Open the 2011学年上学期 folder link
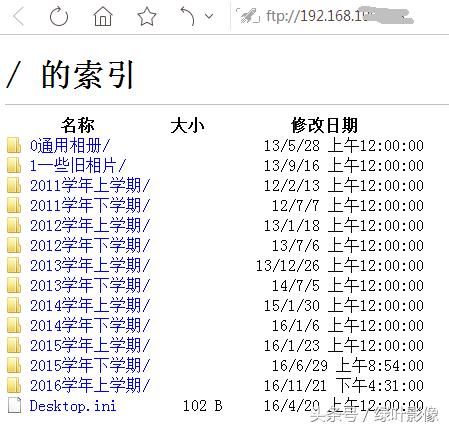 (90, 186)
